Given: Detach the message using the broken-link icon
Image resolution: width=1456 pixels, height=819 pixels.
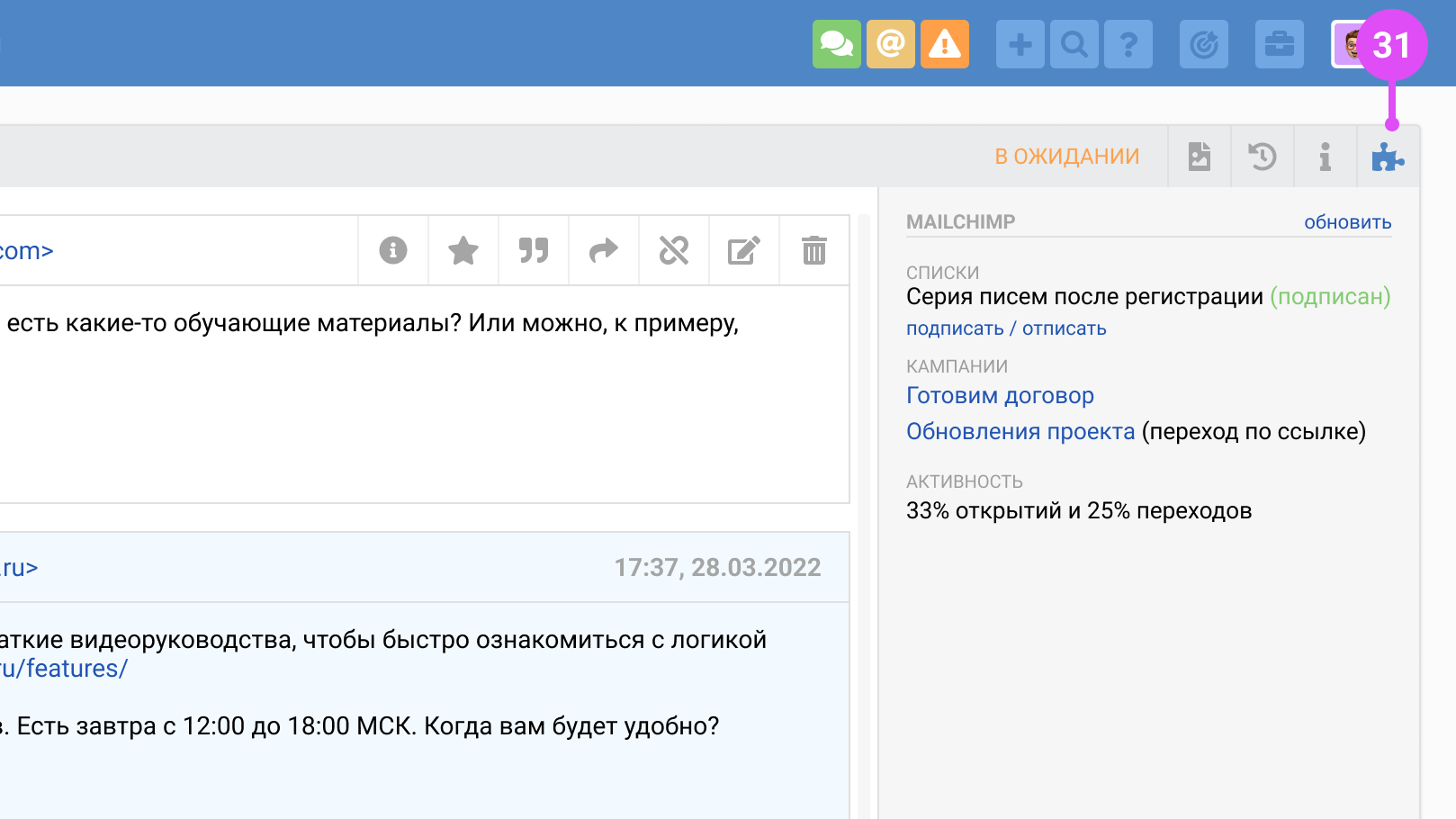Looking at the screenshot, I should pyautogui.click(x=673, y=251).
